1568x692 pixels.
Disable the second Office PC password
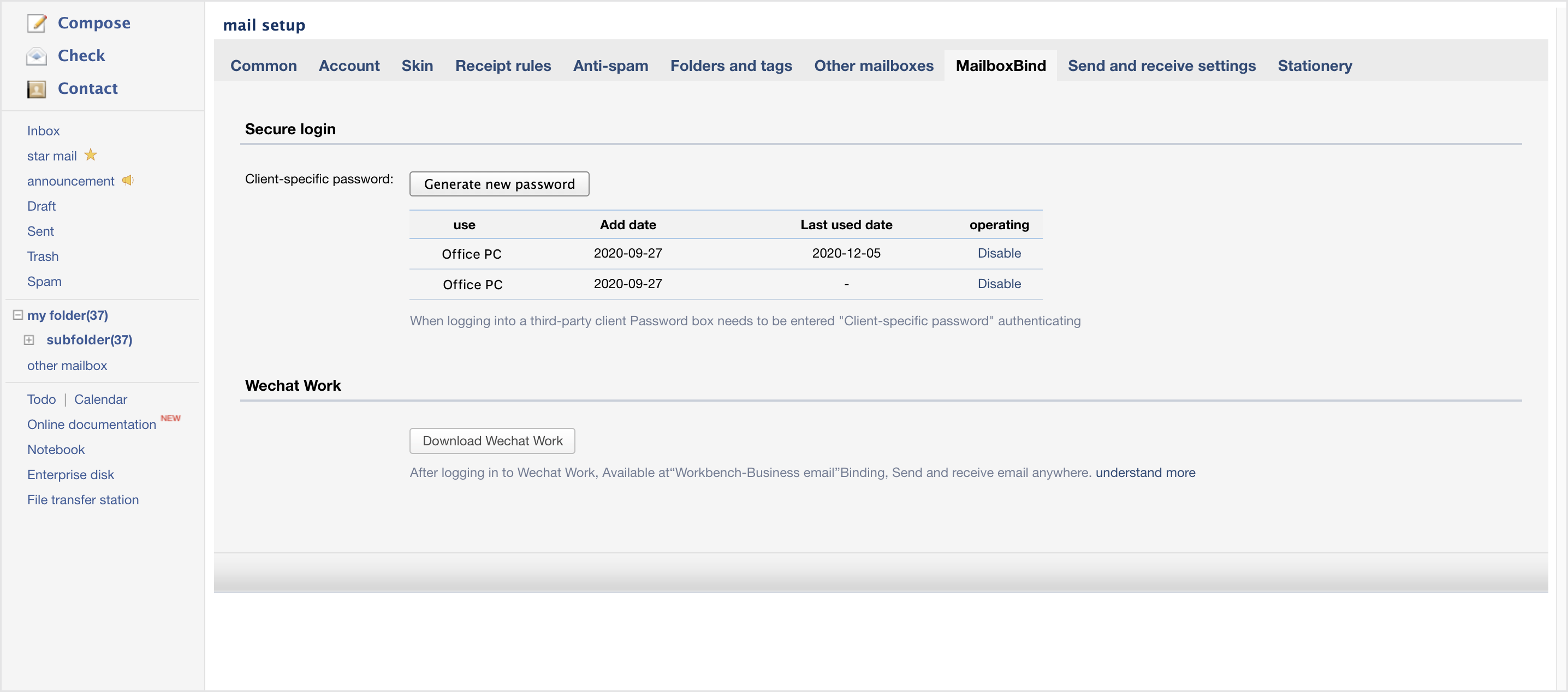click(x=998, y=284)
